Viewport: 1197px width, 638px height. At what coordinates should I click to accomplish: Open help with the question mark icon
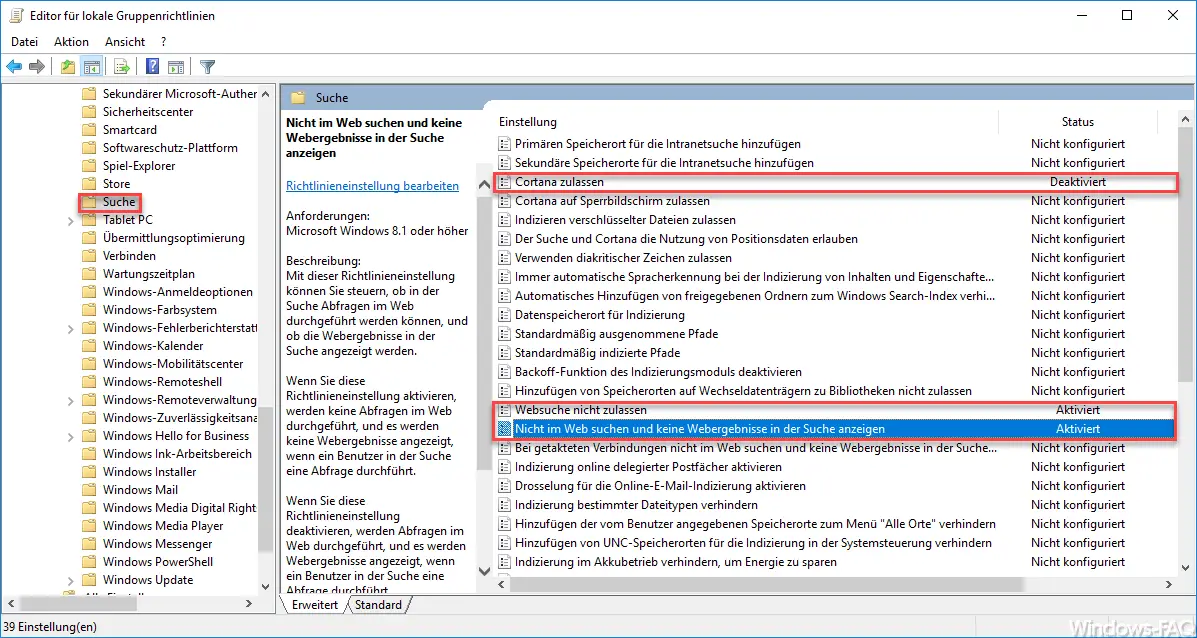153,66
